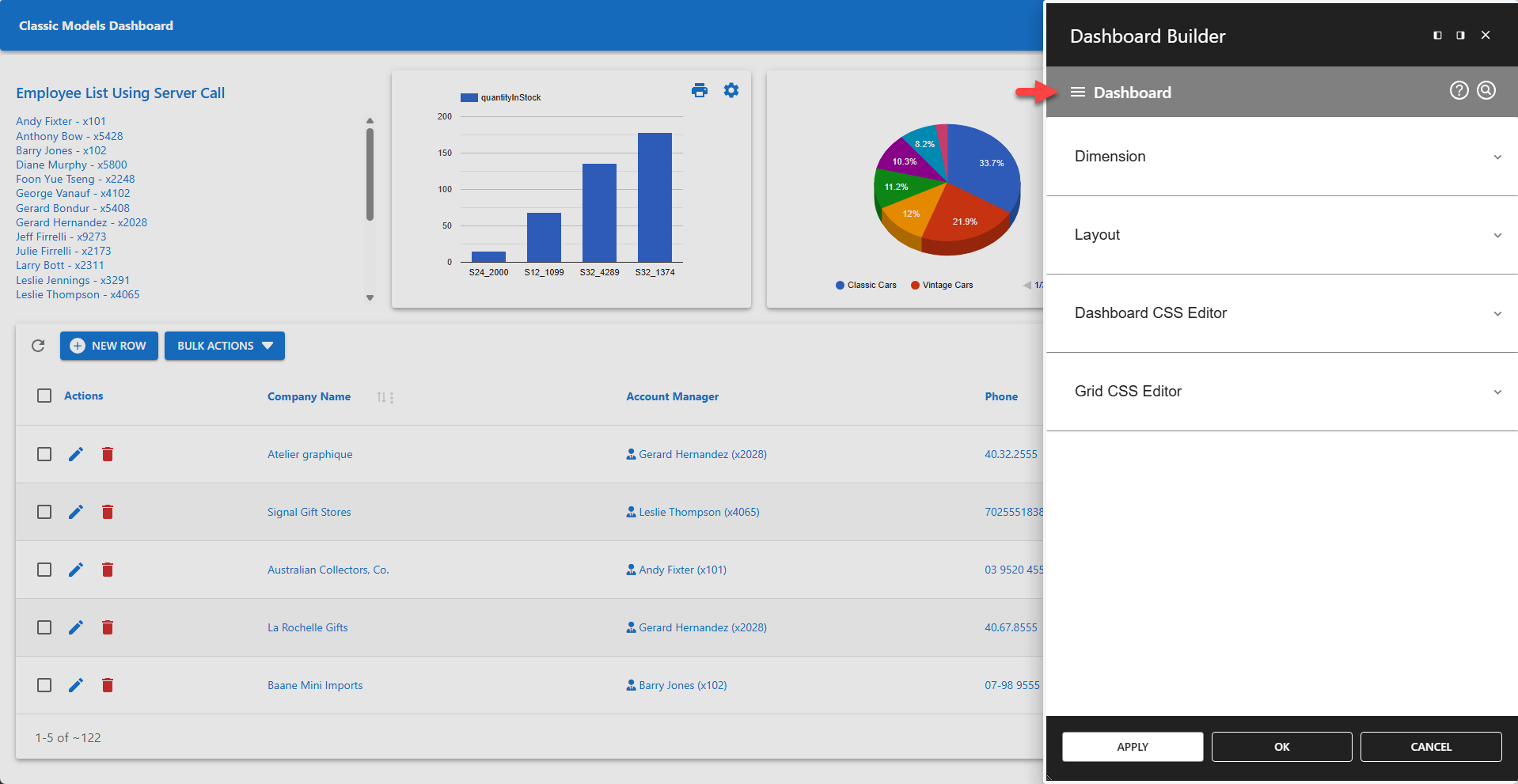The height and width of the screenshot is (784, 1518).
Task: Check the Baane Mini Imports row checkbox
Action: click(44, 685)
